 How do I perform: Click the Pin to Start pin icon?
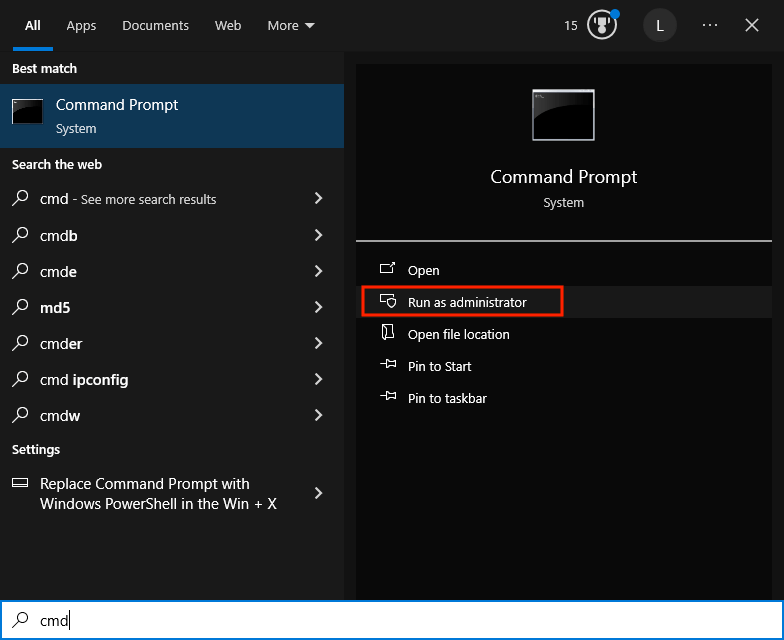click(388, 364)
